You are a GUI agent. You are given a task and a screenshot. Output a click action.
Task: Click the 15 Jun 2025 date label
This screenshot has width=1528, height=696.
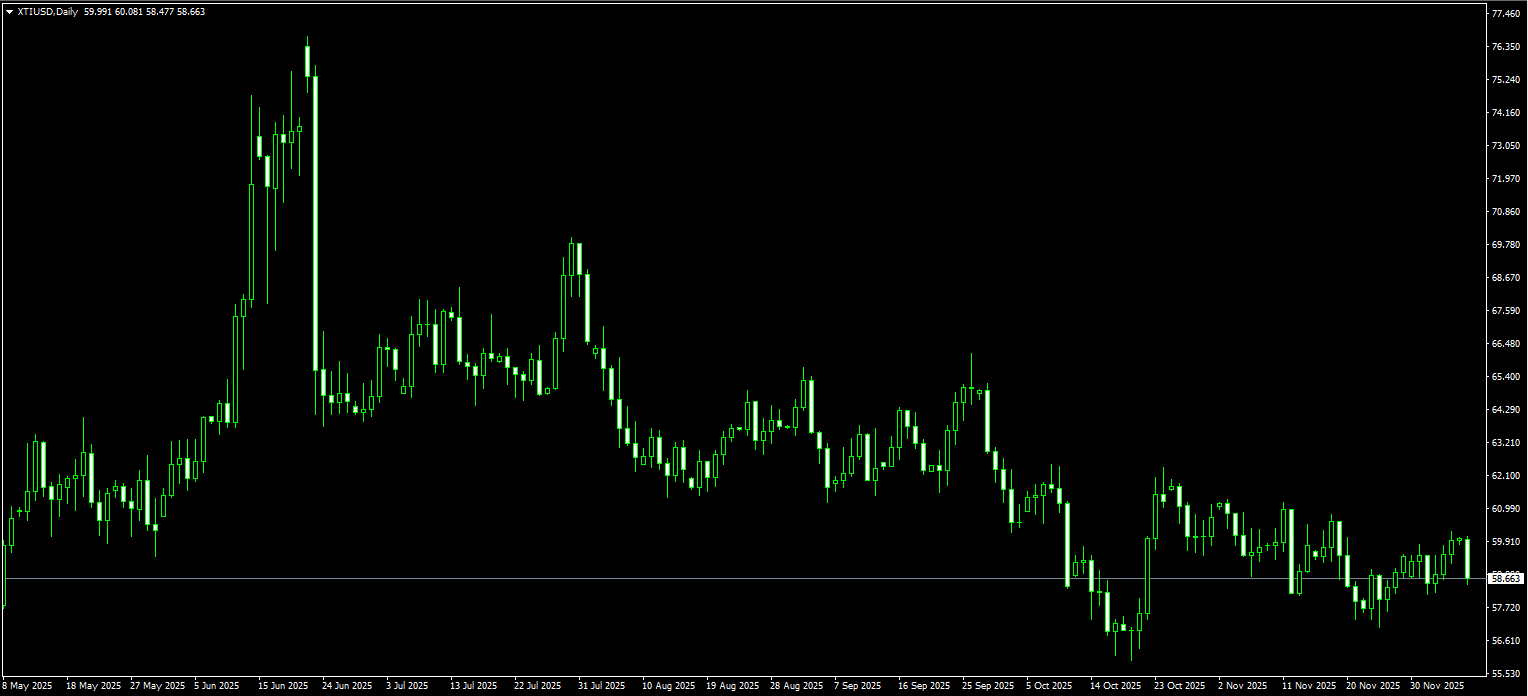pyautogui.click(x=283, y=686)
